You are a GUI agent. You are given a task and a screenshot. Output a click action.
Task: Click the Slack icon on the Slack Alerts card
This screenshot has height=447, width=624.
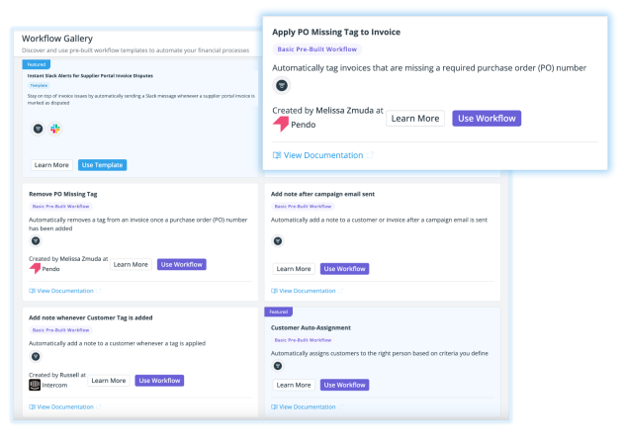point(55,128)
